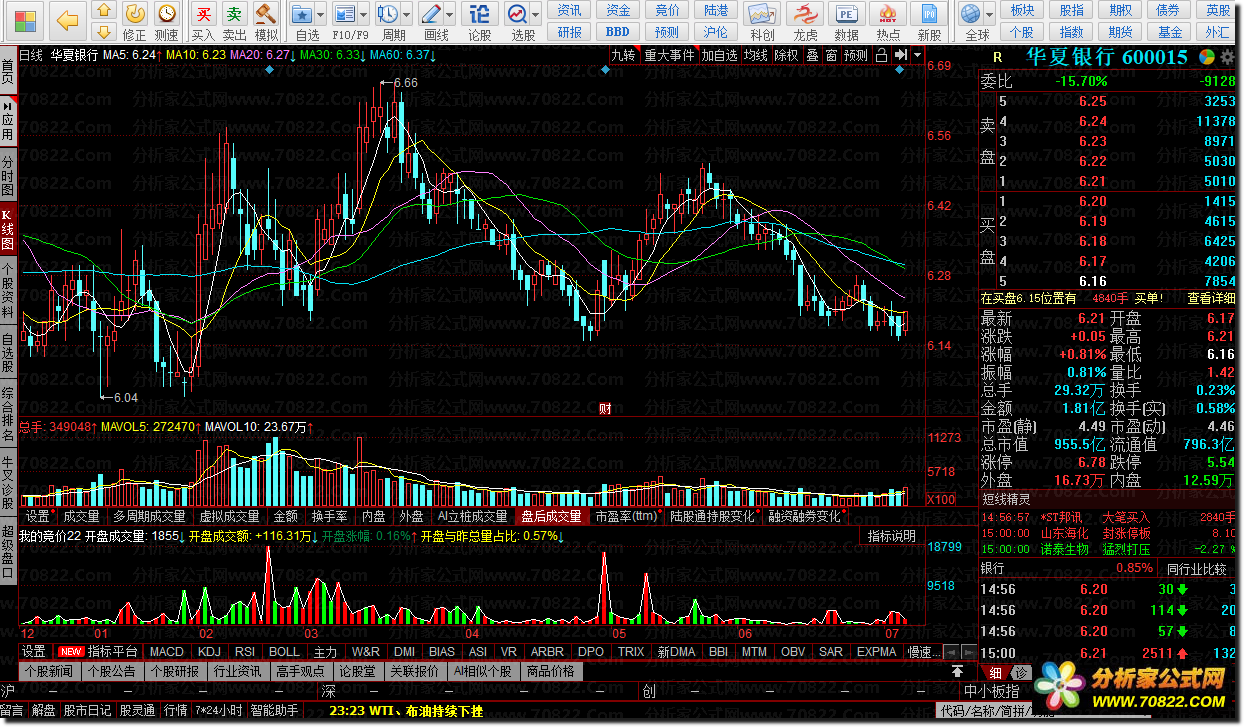Open the 科创 board icon

(x=762, y=14)
